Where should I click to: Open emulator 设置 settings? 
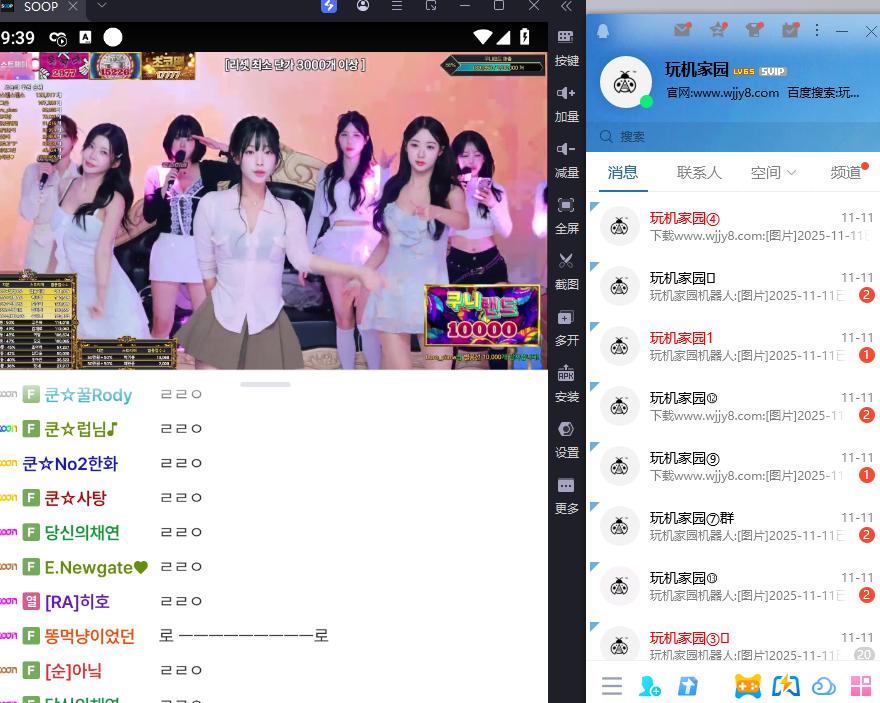pyautogui.click(x=566, y=437)
